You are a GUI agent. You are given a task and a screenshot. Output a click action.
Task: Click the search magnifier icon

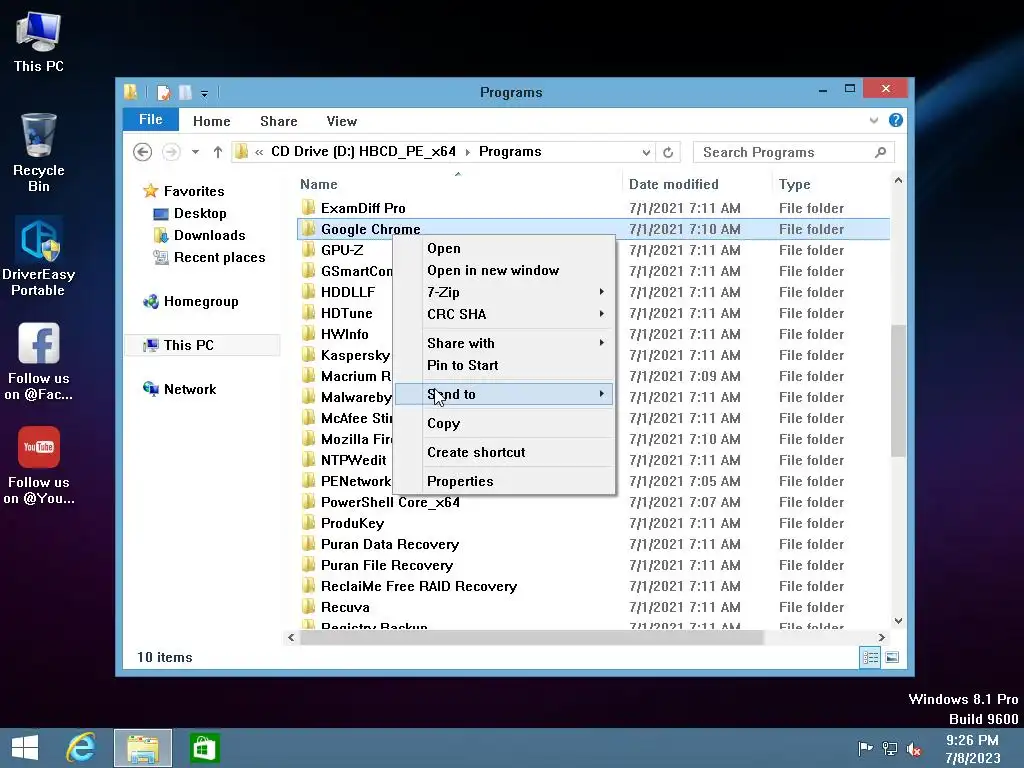point(880,152)
